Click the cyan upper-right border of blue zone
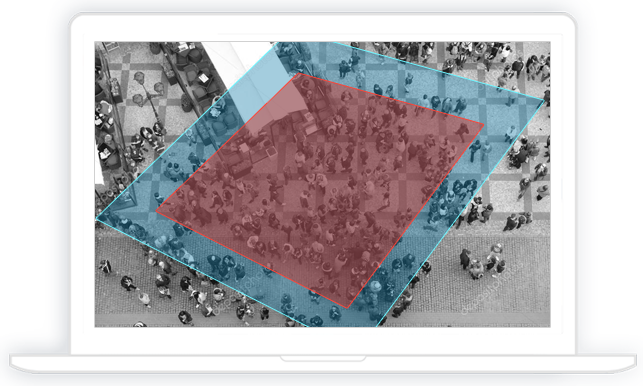This screenshot has width=643, height=386. click(438, 71)
